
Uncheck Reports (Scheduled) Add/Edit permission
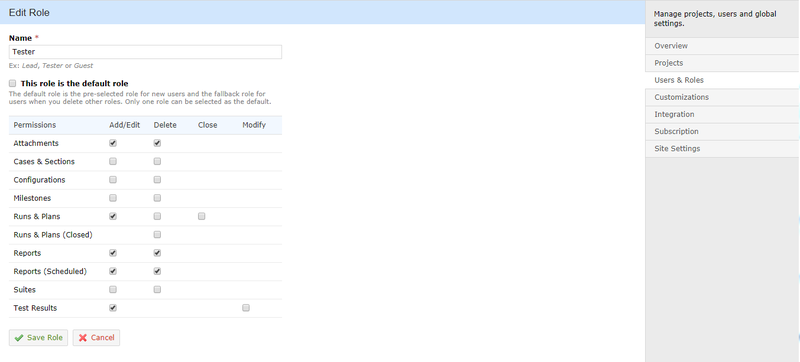(x=113, y=272)
